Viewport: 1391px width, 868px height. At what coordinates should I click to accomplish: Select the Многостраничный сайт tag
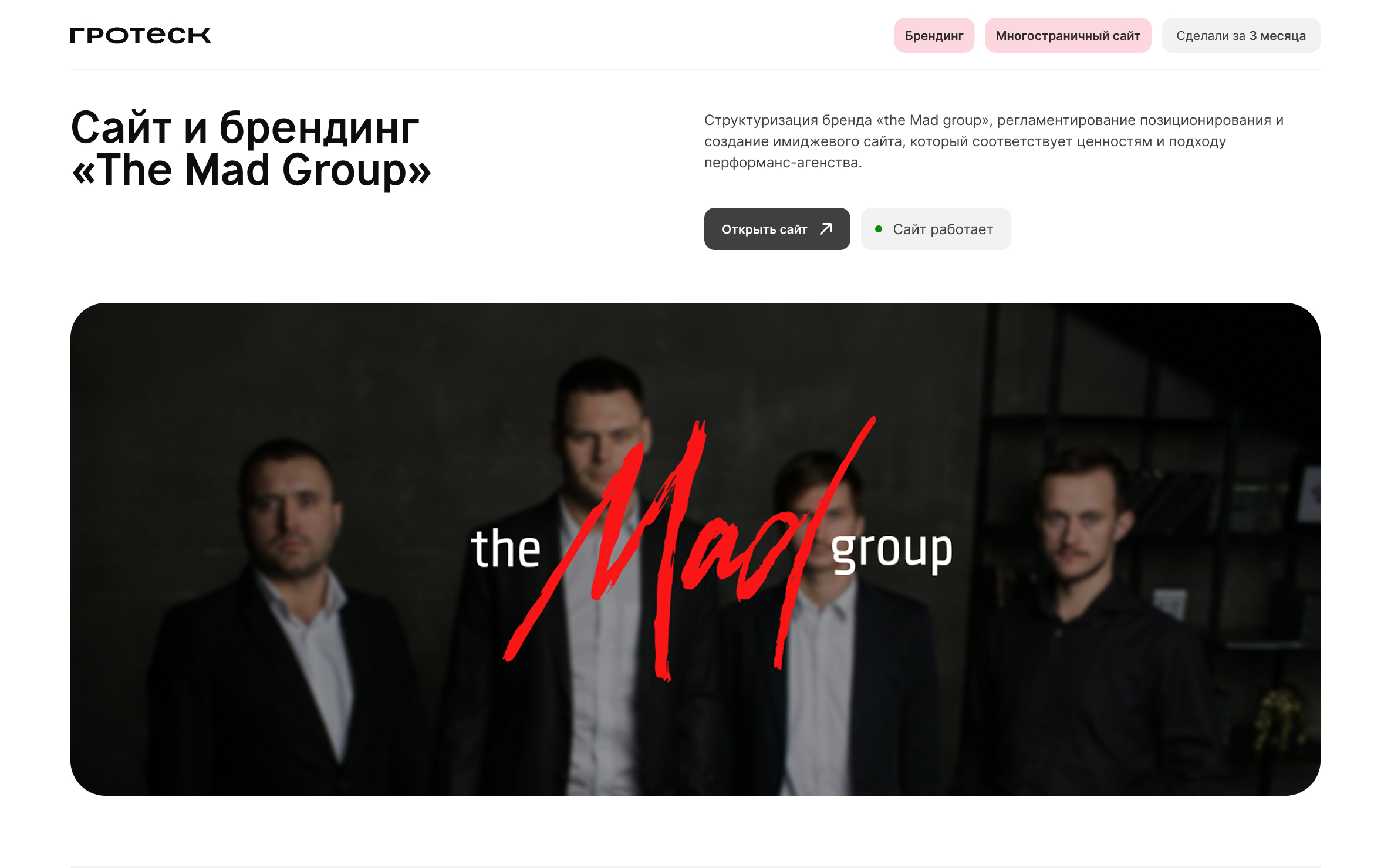click(x=1068, y=36)
